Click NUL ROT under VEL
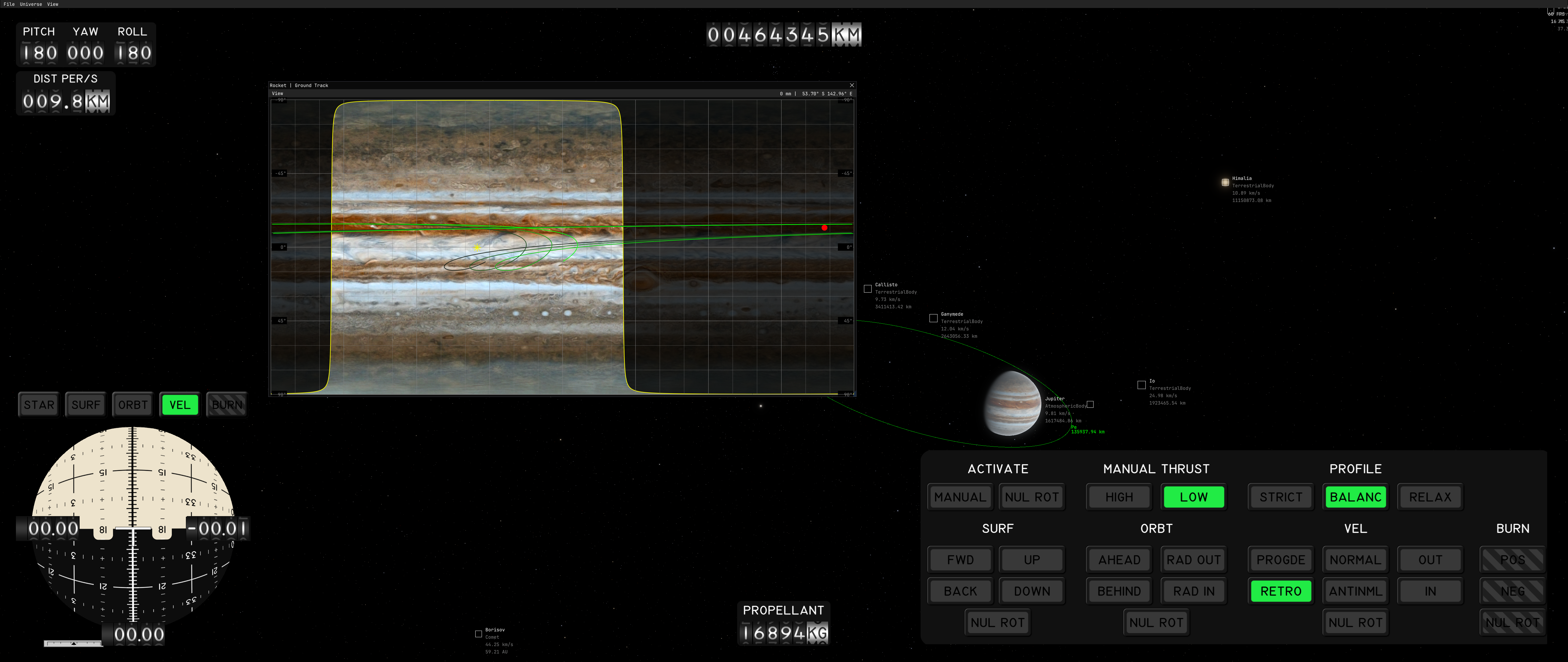1568x662 pixels. point(1355,623)
